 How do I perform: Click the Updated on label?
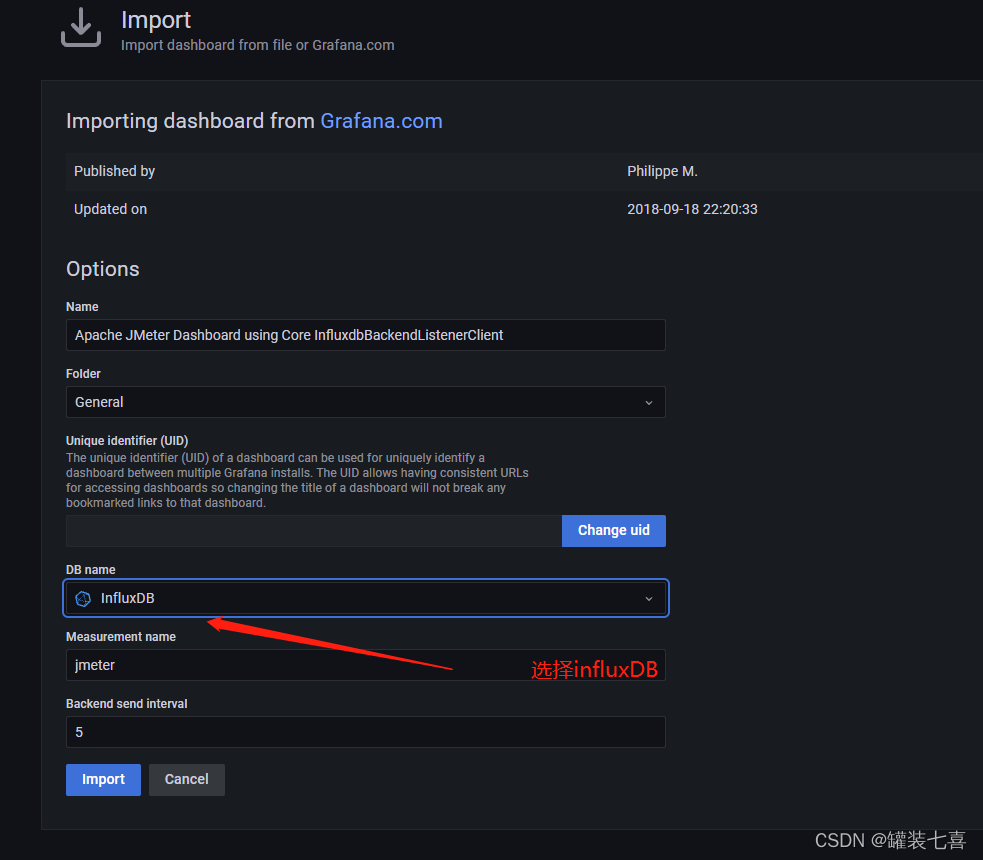click(110, 209)
